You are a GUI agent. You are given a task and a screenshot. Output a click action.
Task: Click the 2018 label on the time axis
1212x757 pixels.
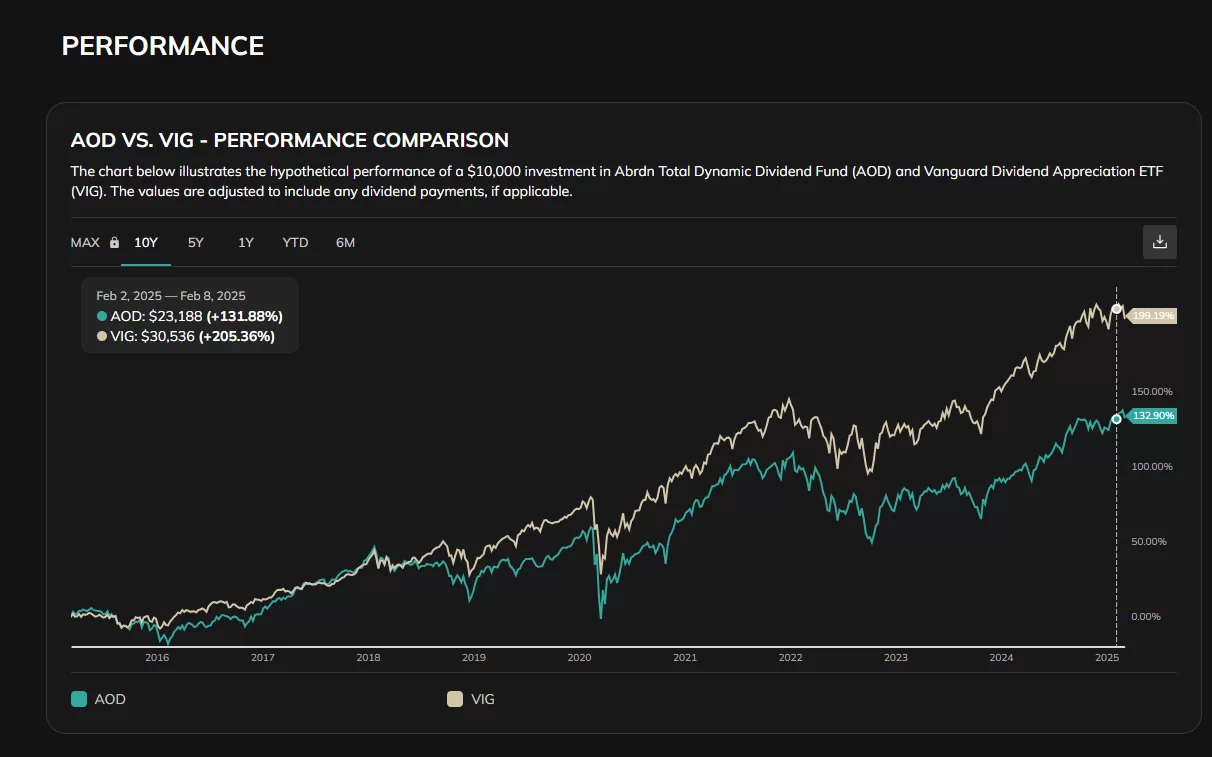click(368, 658)
